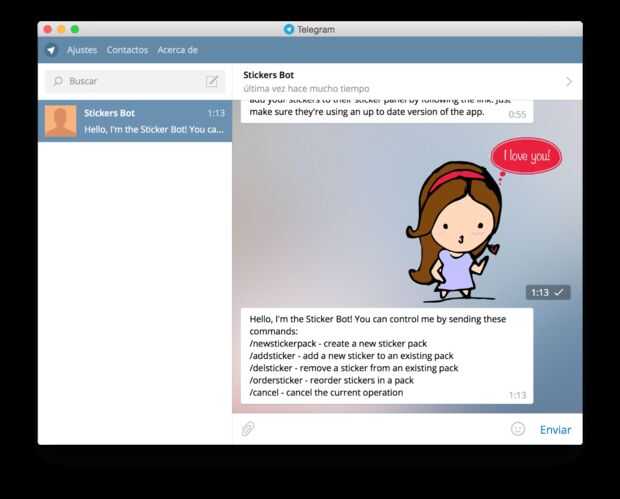Attach a file with the paperclip icon

248,429
